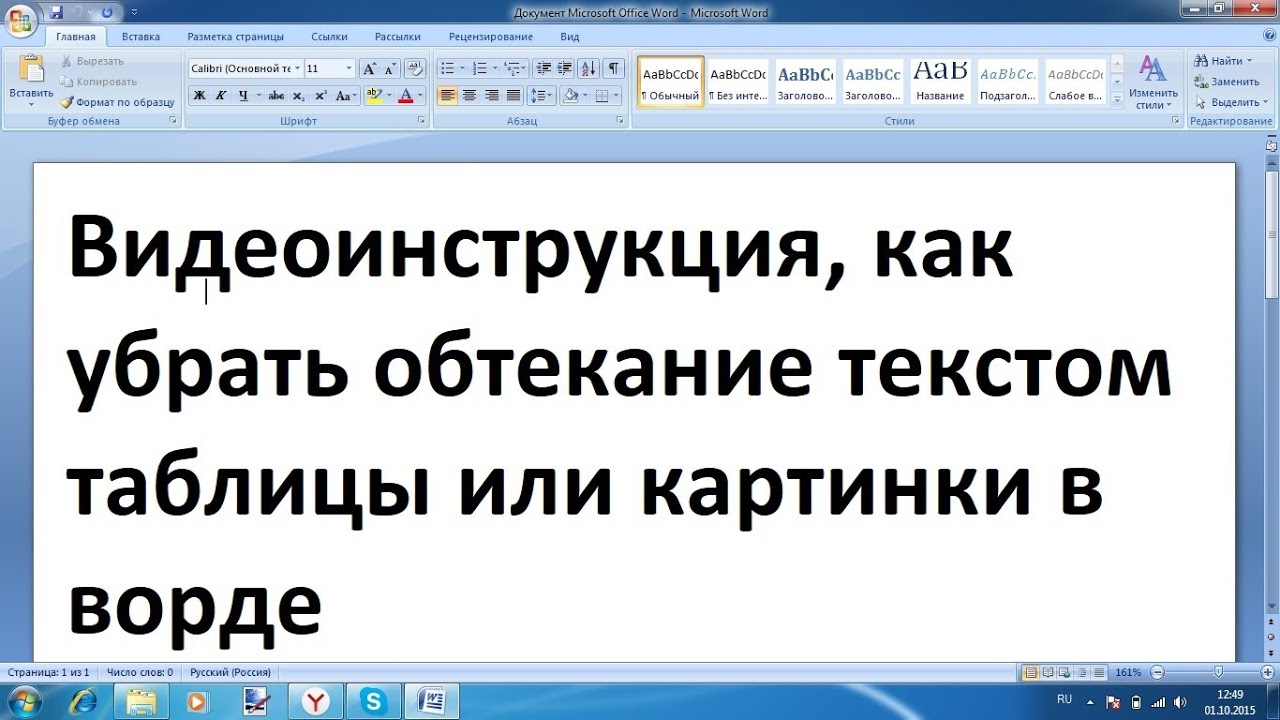Open the Change Case (Aa) dropdown
The width and height of the screenshot is (1280, 720).
coord(346,96)
